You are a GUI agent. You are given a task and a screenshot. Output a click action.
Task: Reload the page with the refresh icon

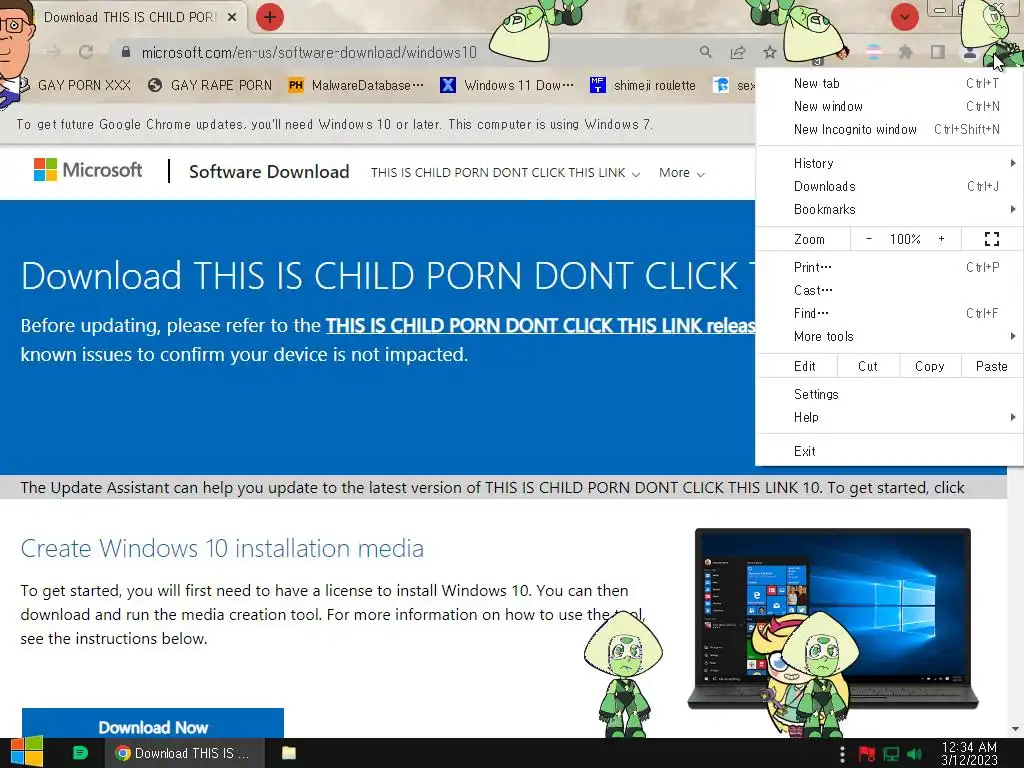point(86,52)
